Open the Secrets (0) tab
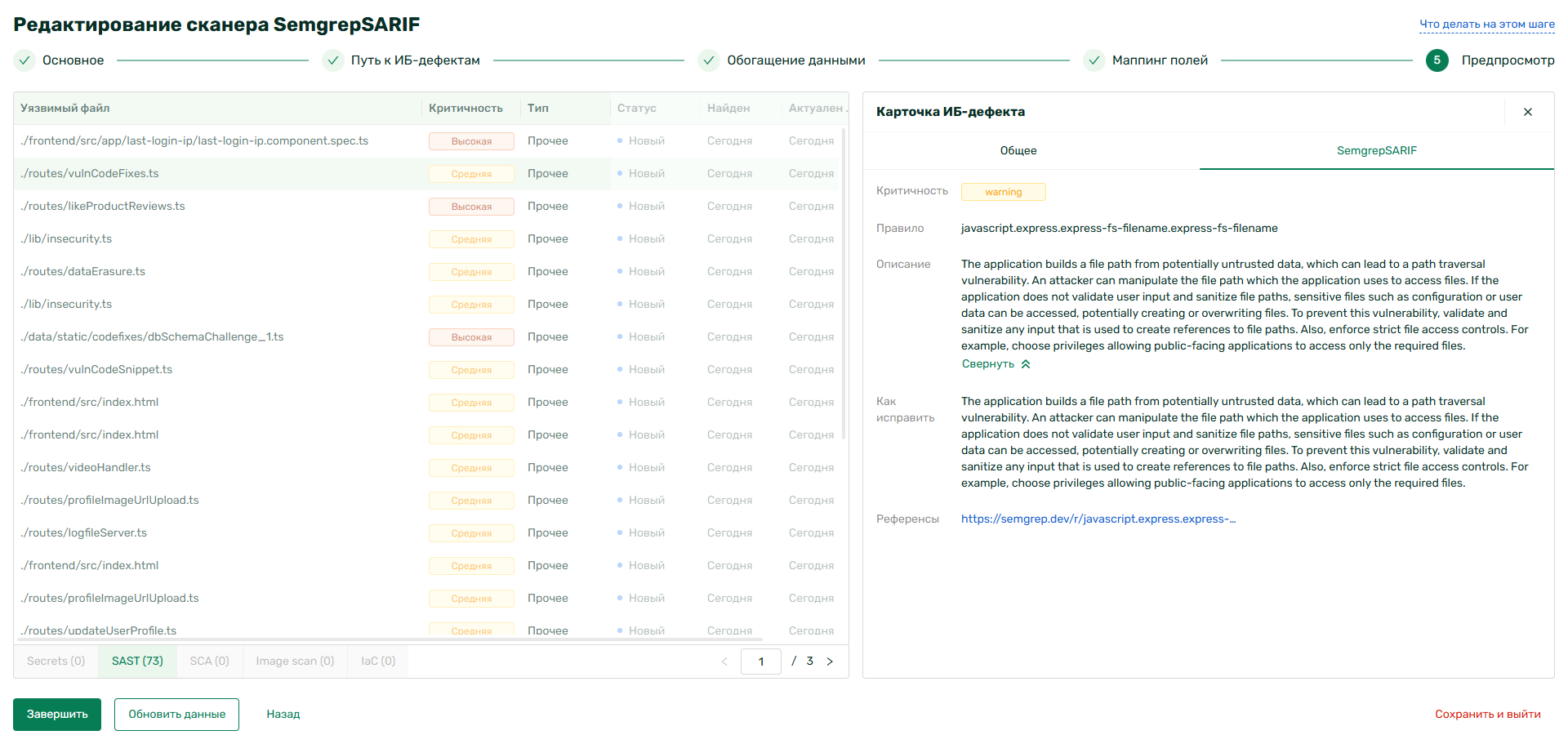1568x744 pixels. click(56, 662)
